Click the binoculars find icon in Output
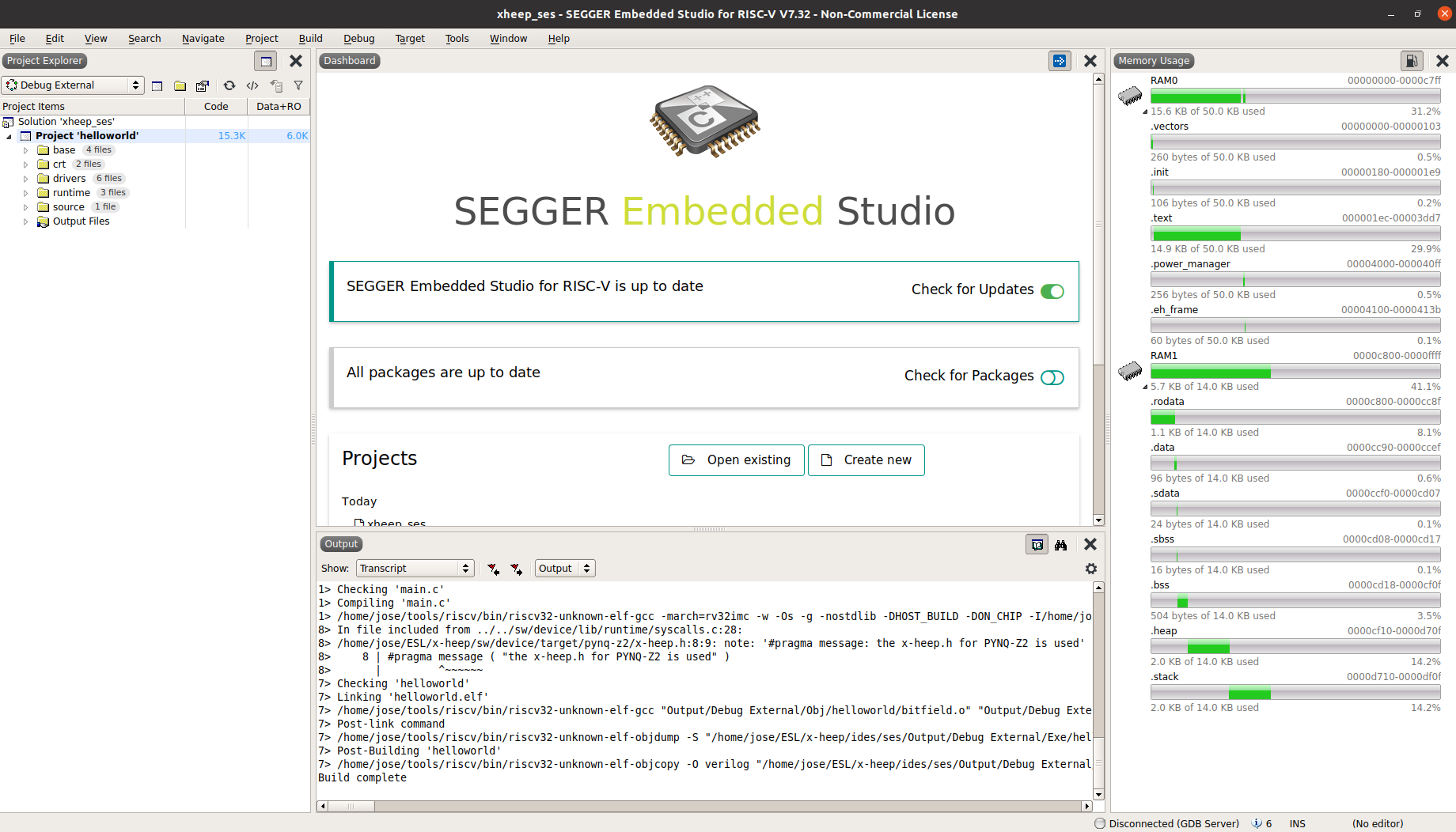The width and height of the screenshot is (1456, 832). pos(1061,544)
